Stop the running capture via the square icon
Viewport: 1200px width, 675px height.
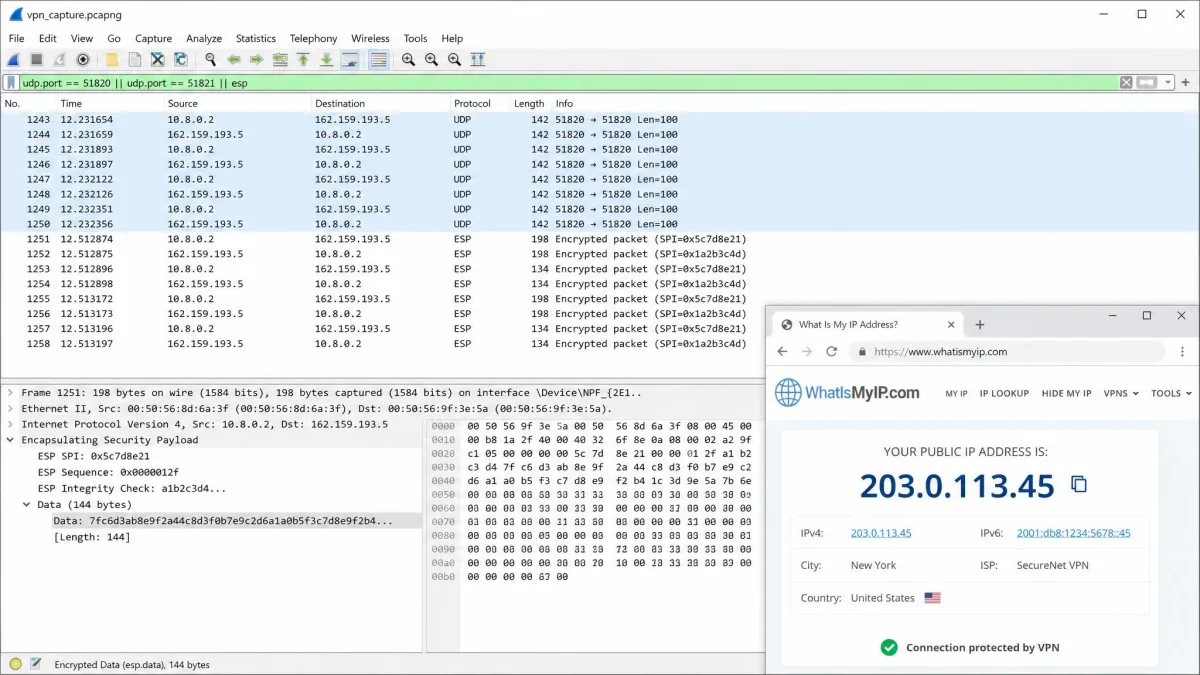pyautogui.click(x=36, y=60)
